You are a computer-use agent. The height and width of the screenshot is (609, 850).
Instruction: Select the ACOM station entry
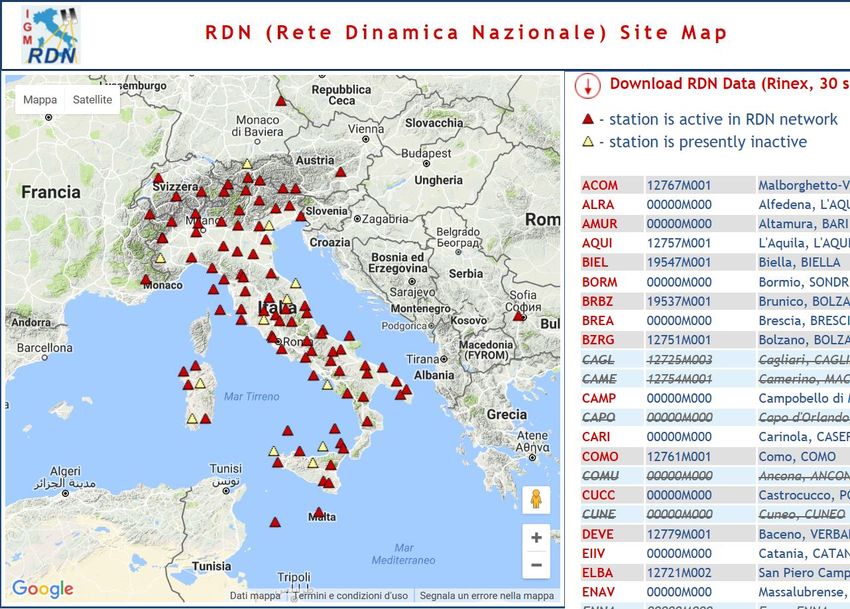pyautogui.click(x=600, y=185)
